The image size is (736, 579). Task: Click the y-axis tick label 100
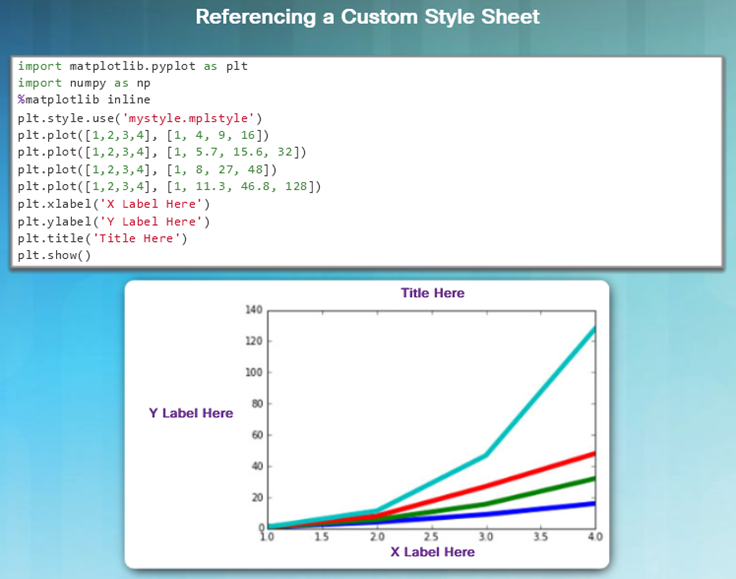(254, 373)
